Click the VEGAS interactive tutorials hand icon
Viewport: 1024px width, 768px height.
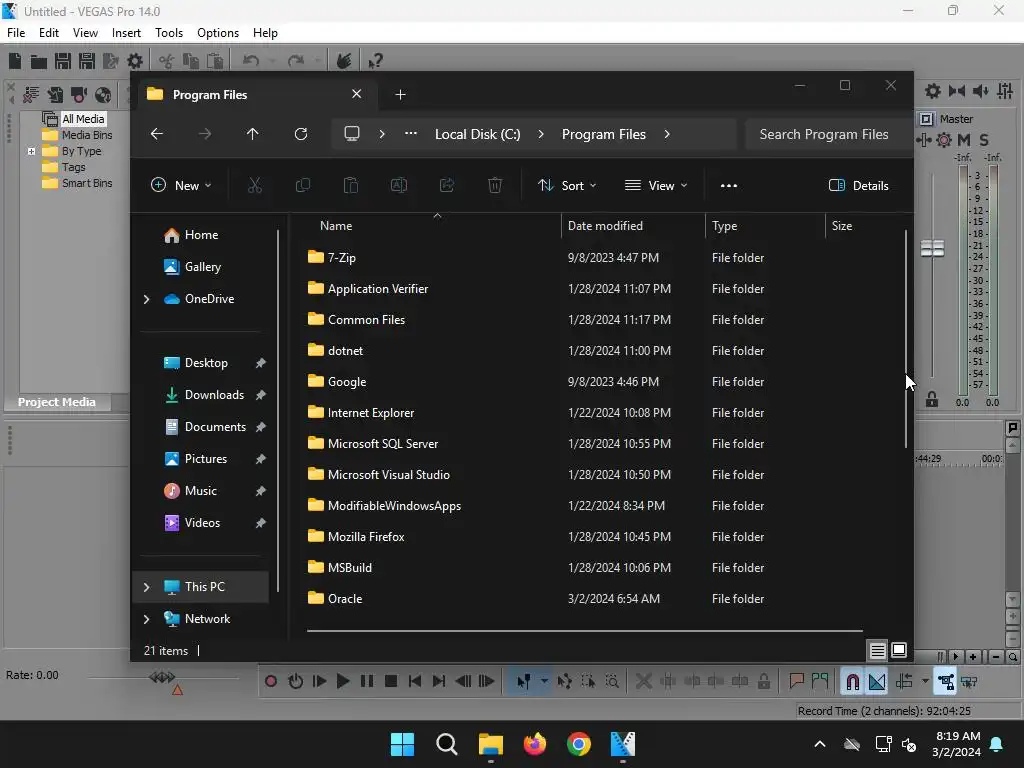(344, 61)
